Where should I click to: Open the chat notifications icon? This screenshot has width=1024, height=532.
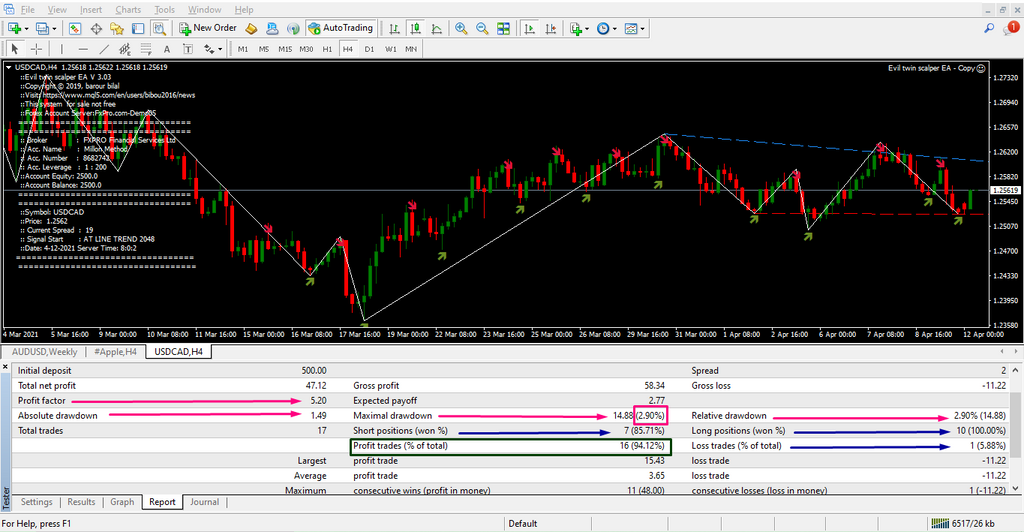1010,28
